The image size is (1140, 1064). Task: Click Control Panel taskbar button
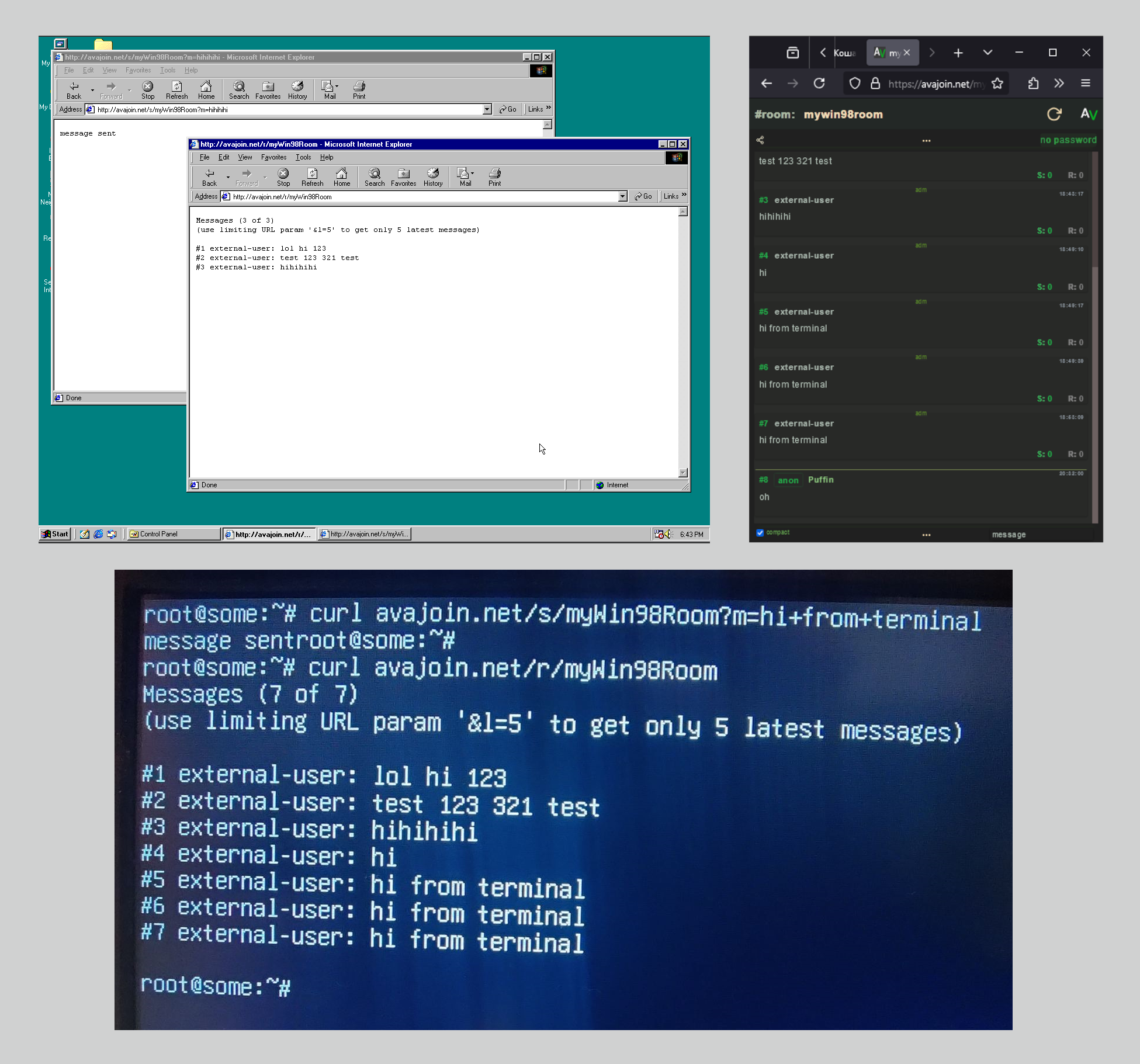173,534
